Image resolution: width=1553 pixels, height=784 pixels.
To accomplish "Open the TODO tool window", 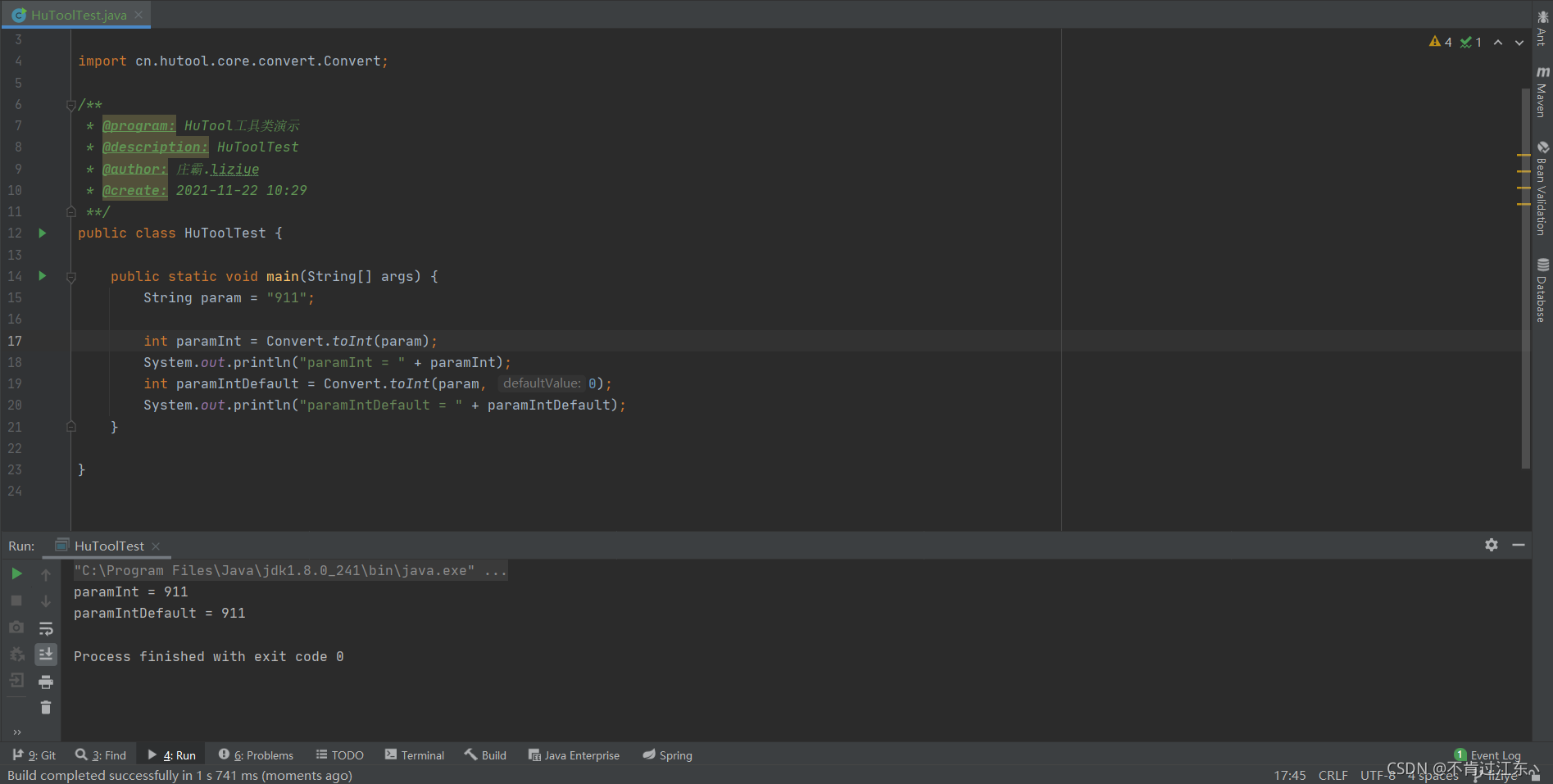I will coord(340,755).
